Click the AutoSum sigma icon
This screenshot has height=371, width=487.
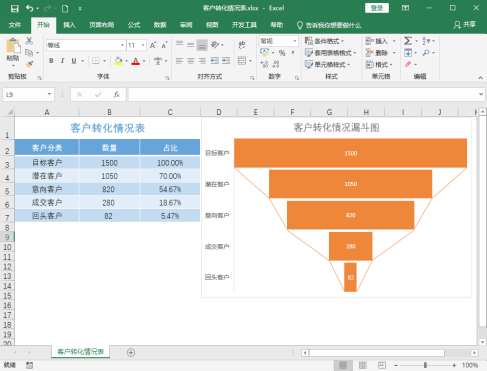(408, 41)
